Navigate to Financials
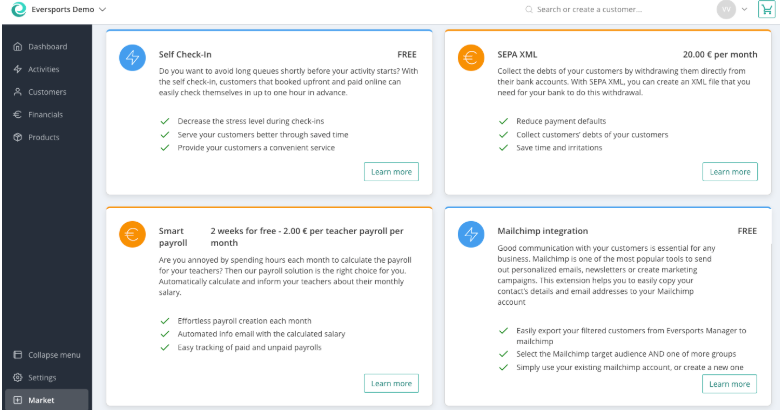780x410 pixels. click(x=47, y=114)
